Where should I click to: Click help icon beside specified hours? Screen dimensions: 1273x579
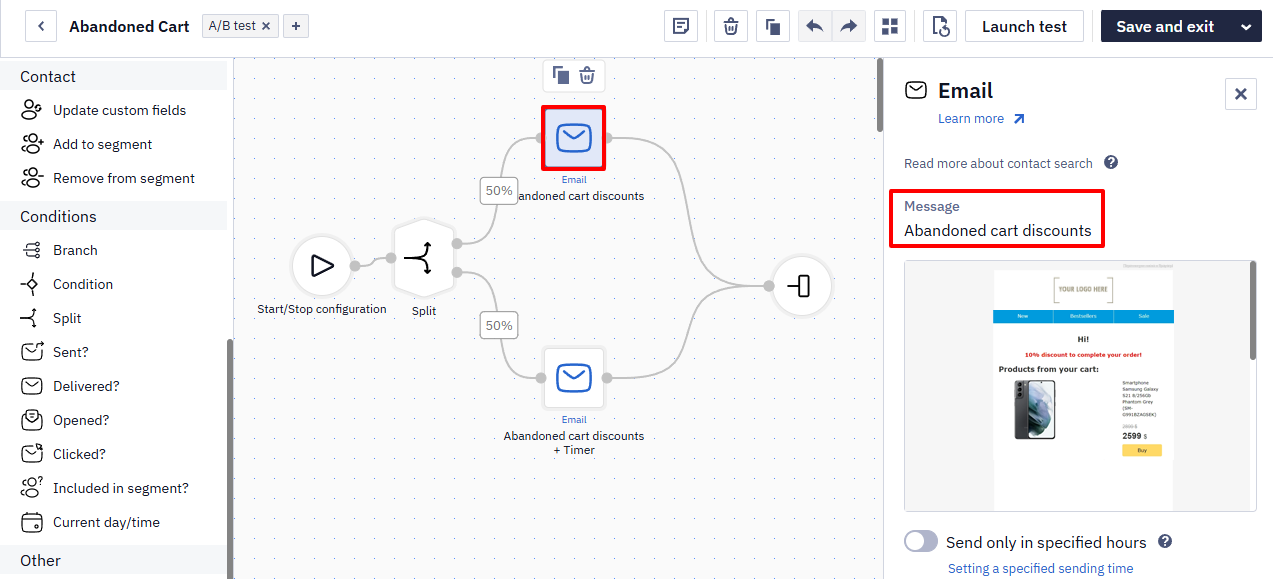[1165, 541]
